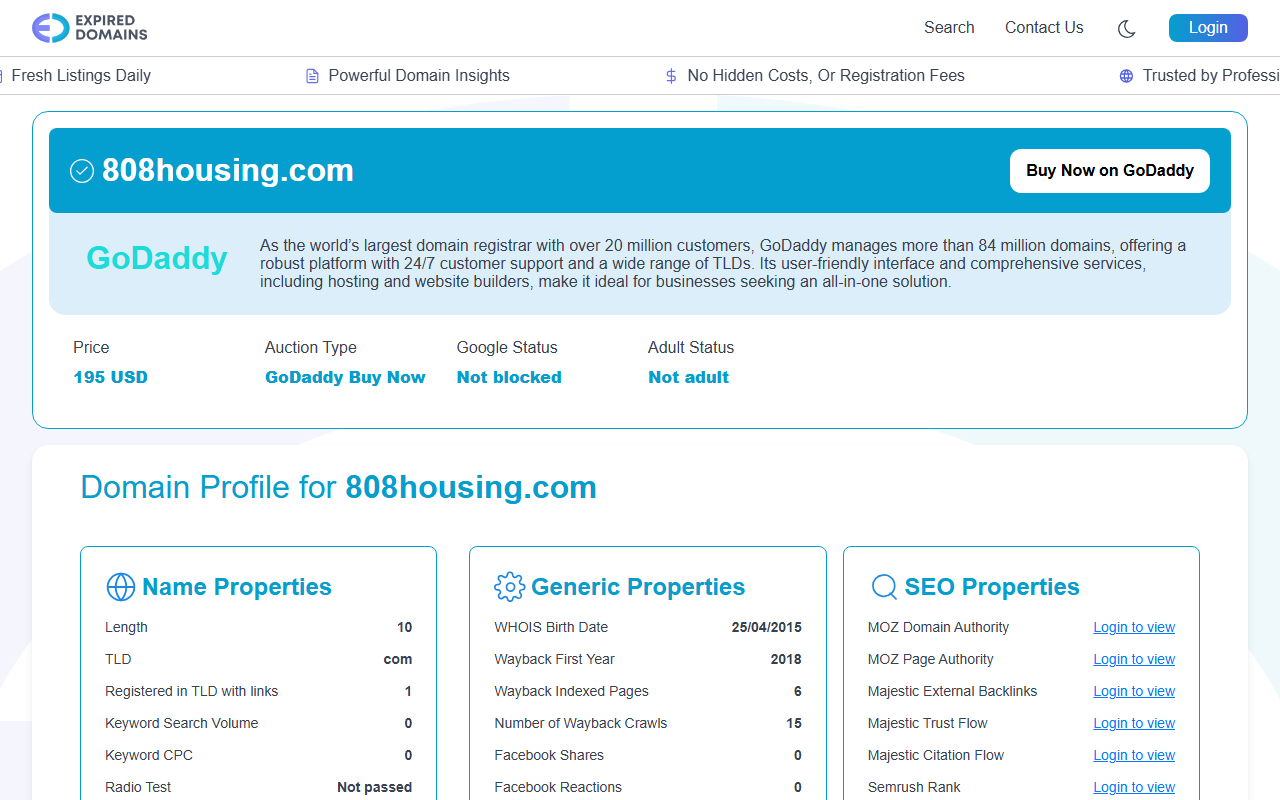
Task: Click the Number of Wayback Crawls label
Action: (x=580, y=723)
